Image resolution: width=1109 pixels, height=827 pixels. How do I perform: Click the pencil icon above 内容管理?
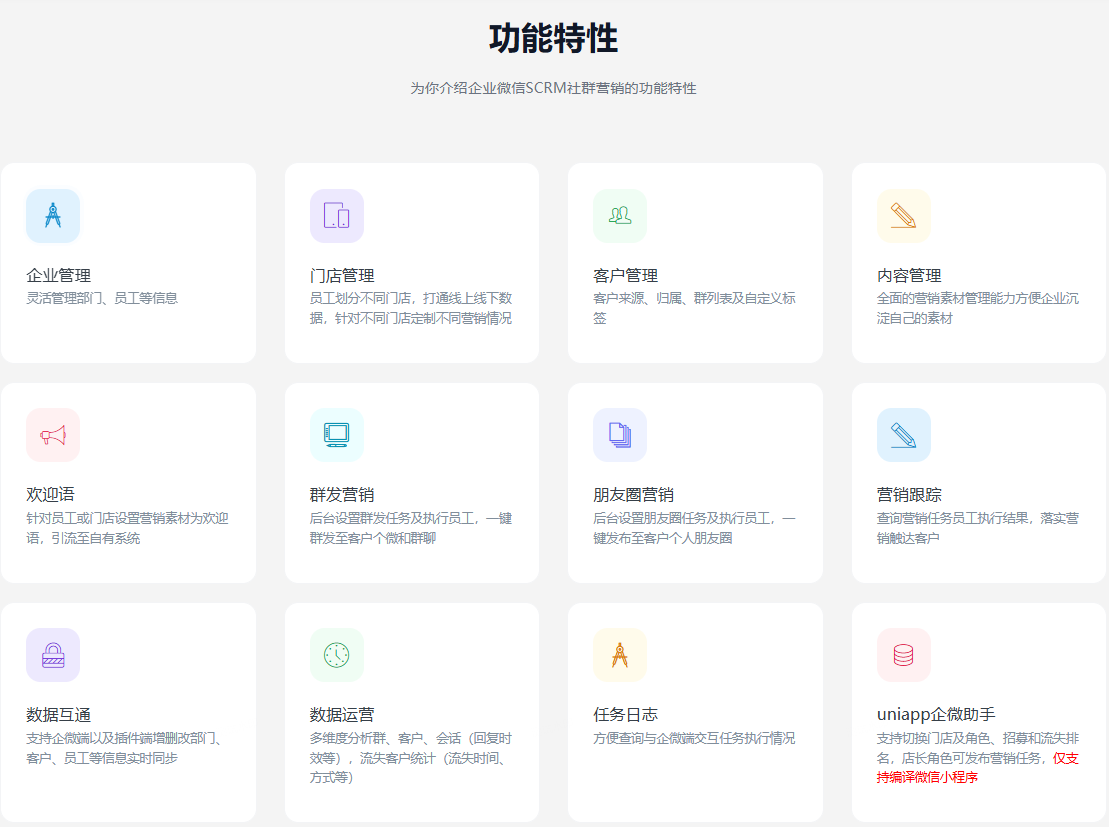point(903,216)
